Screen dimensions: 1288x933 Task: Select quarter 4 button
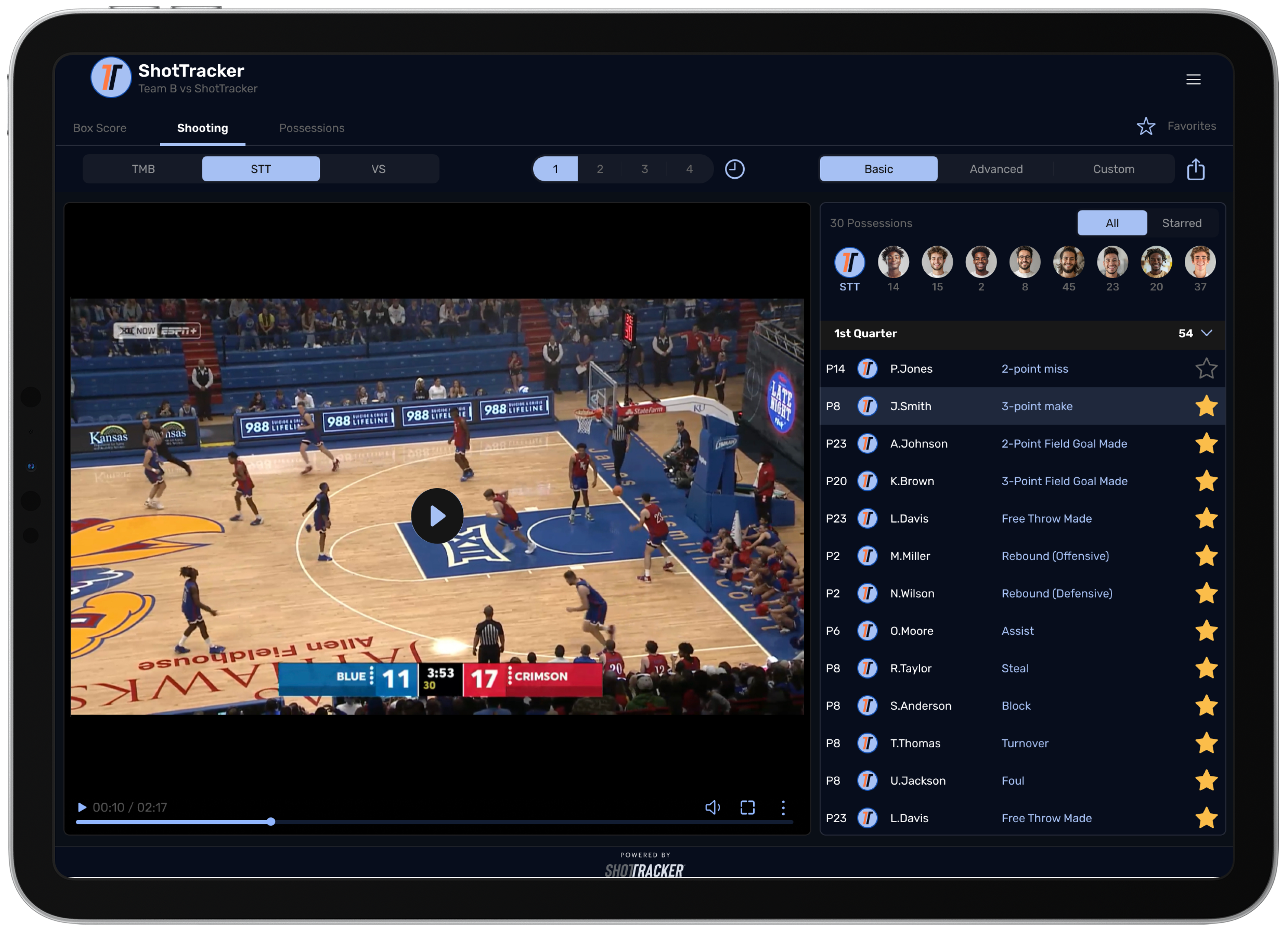coord(689,169)
